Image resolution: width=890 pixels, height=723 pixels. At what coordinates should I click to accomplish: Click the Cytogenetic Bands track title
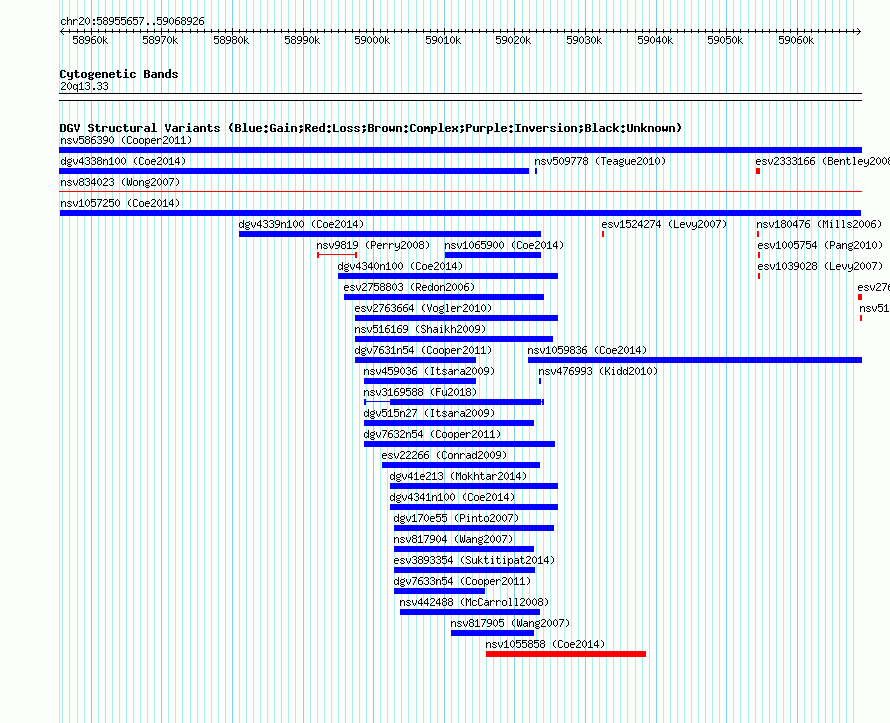(119, 74)
